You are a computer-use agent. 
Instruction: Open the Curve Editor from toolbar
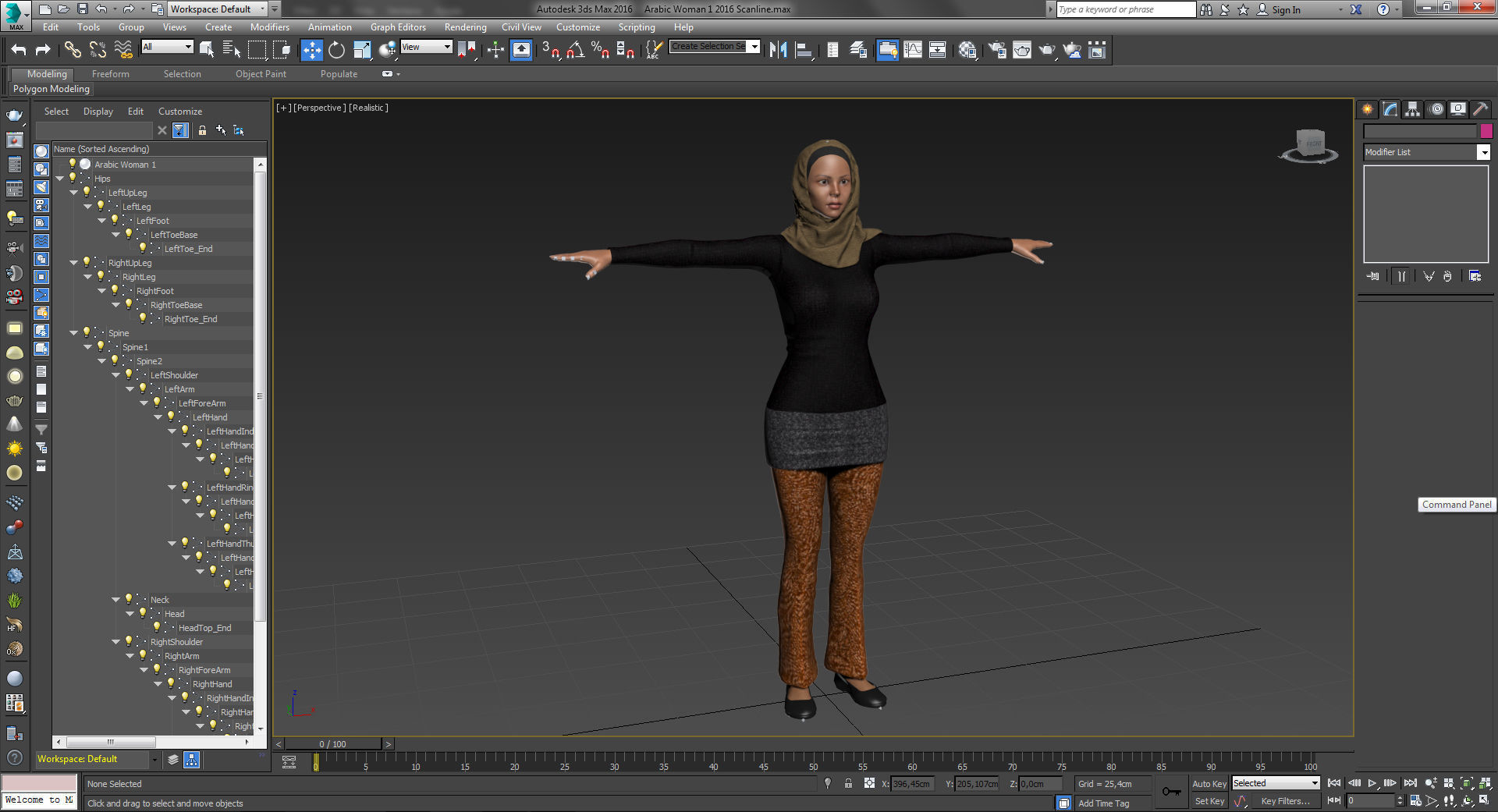click(913, 50)
